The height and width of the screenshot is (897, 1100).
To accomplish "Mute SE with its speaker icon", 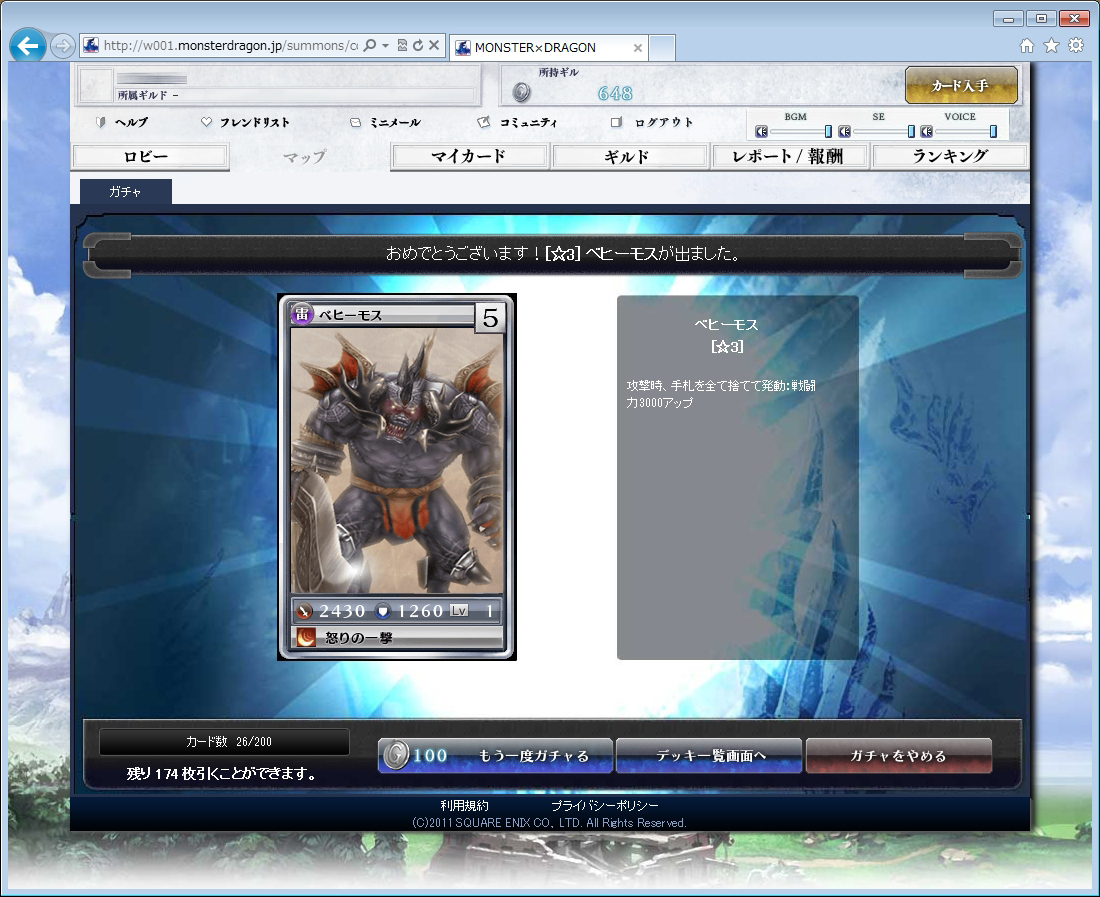I will 845,131.
